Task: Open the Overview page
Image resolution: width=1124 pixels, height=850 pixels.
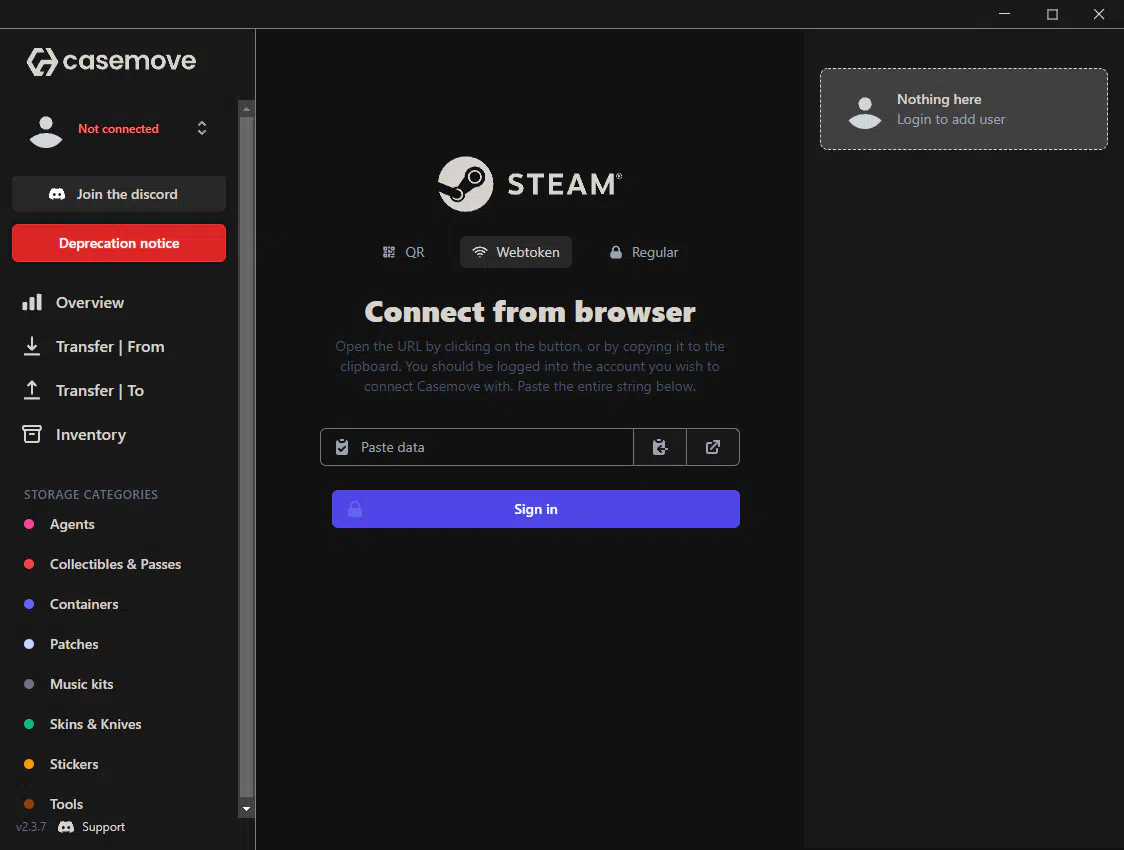Action: pyautogui.click(x=90, y=302)
